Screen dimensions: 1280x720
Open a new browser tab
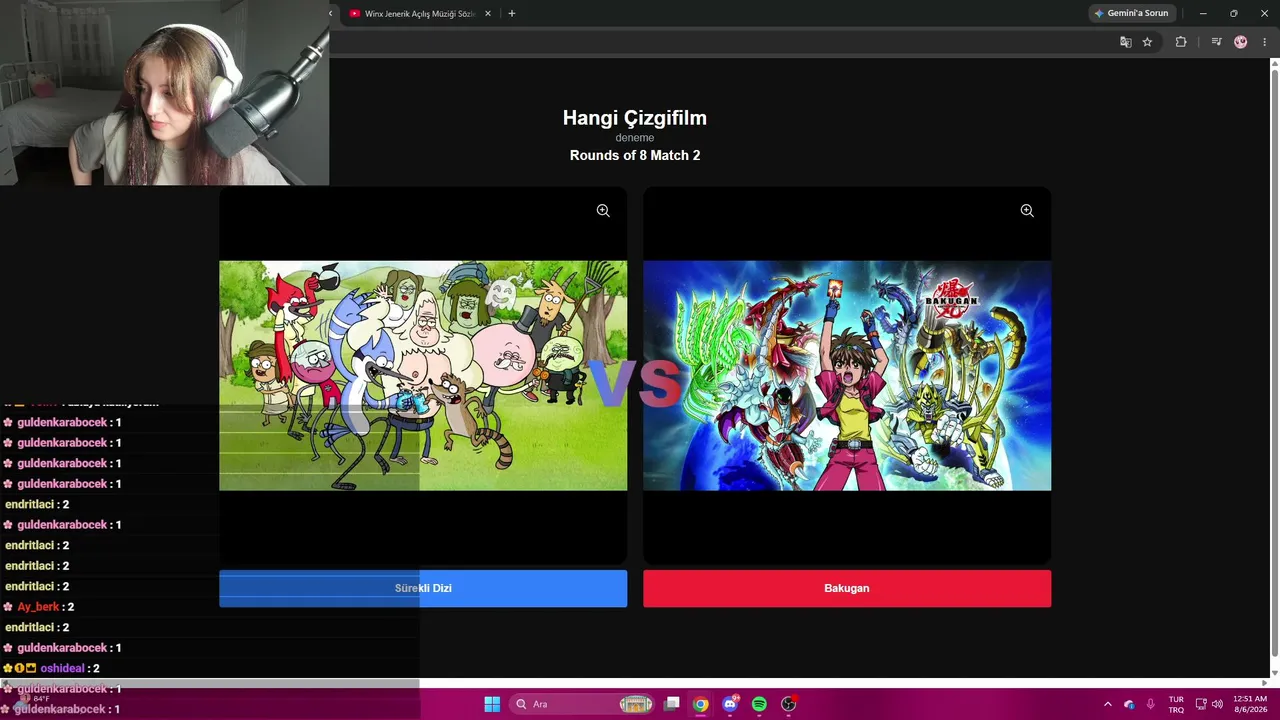click(x=512, y=14)
